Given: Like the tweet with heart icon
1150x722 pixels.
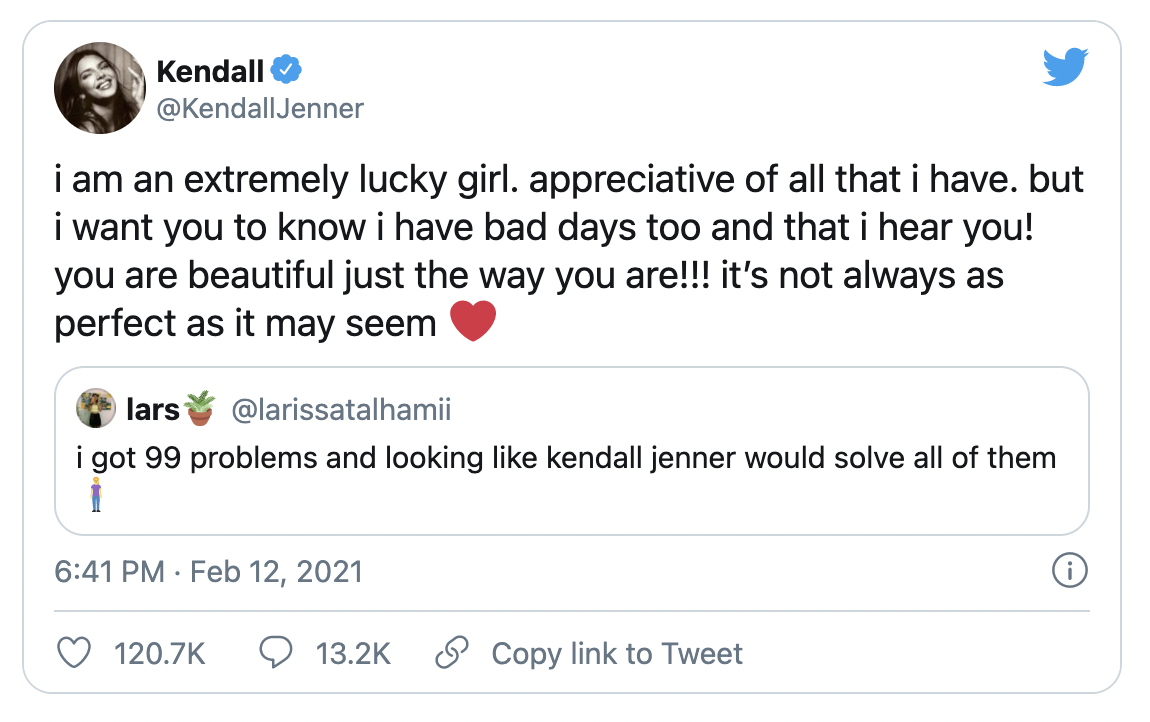Looking at the screenshot, I should tap(72, 654).
